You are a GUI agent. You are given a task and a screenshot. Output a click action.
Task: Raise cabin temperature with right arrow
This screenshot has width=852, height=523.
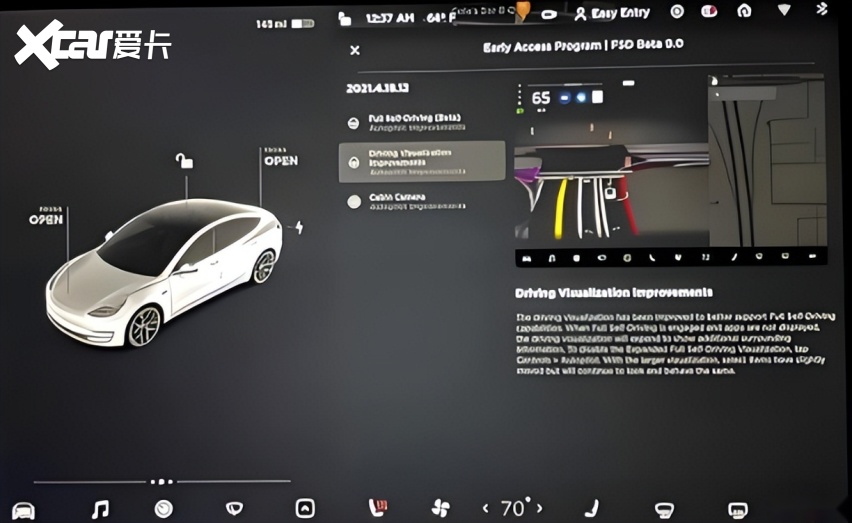pyautogui.click(x=540, y=508)
